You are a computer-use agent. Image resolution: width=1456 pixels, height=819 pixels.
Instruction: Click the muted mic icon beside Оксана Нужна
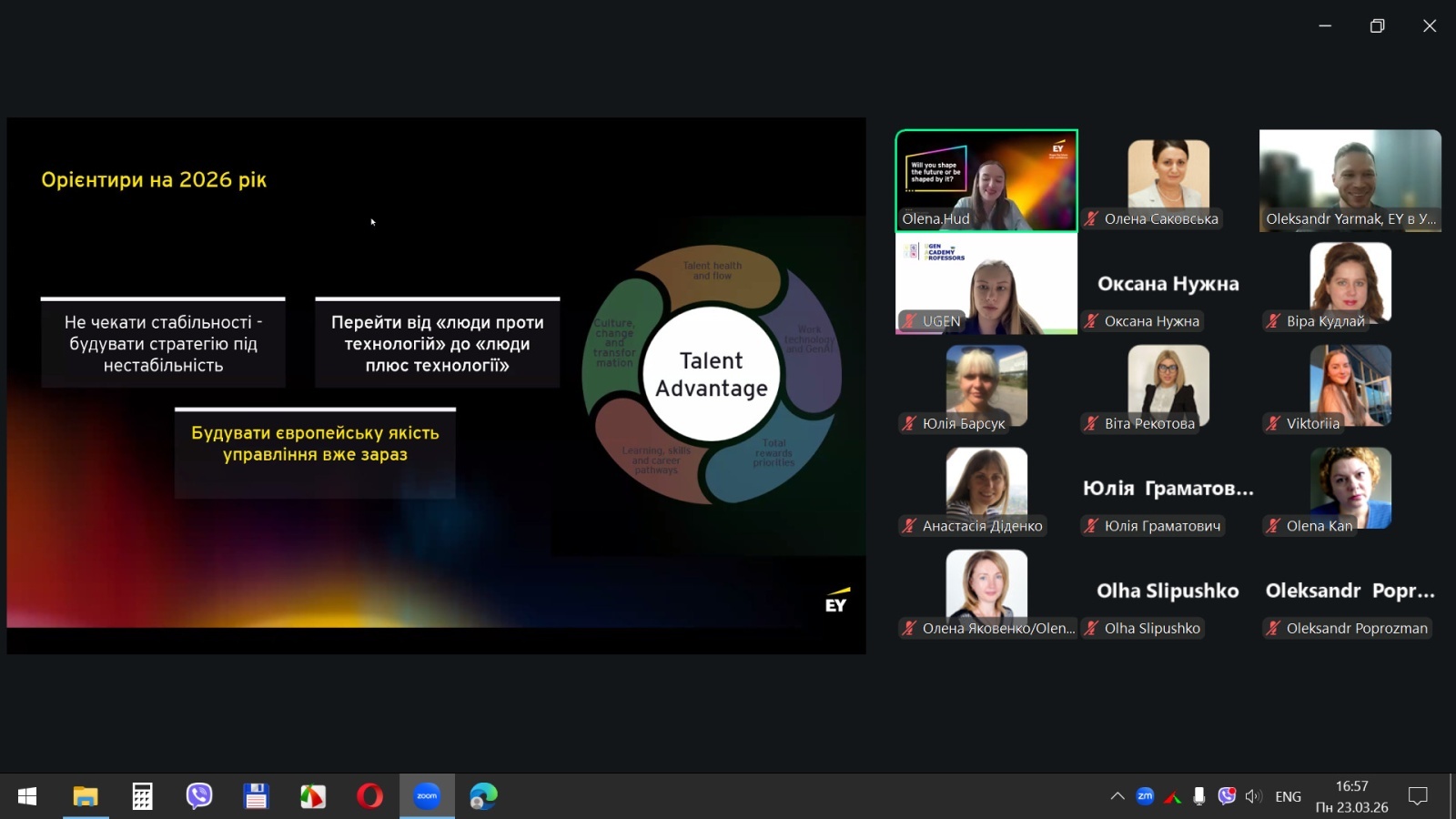(x=1092, y=321)
